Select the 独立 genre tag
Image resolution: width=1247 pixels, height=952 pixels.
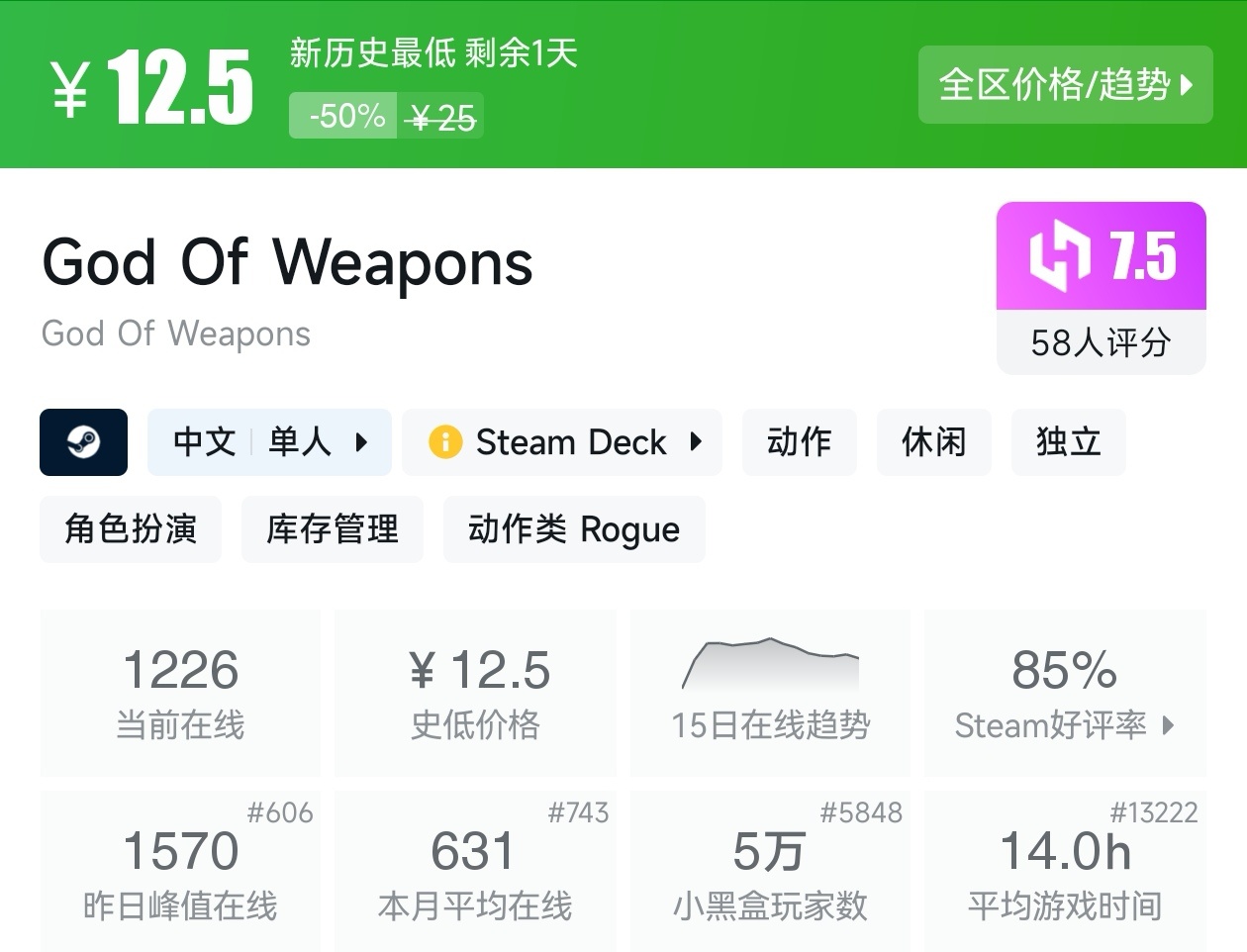click(1068, 441)
